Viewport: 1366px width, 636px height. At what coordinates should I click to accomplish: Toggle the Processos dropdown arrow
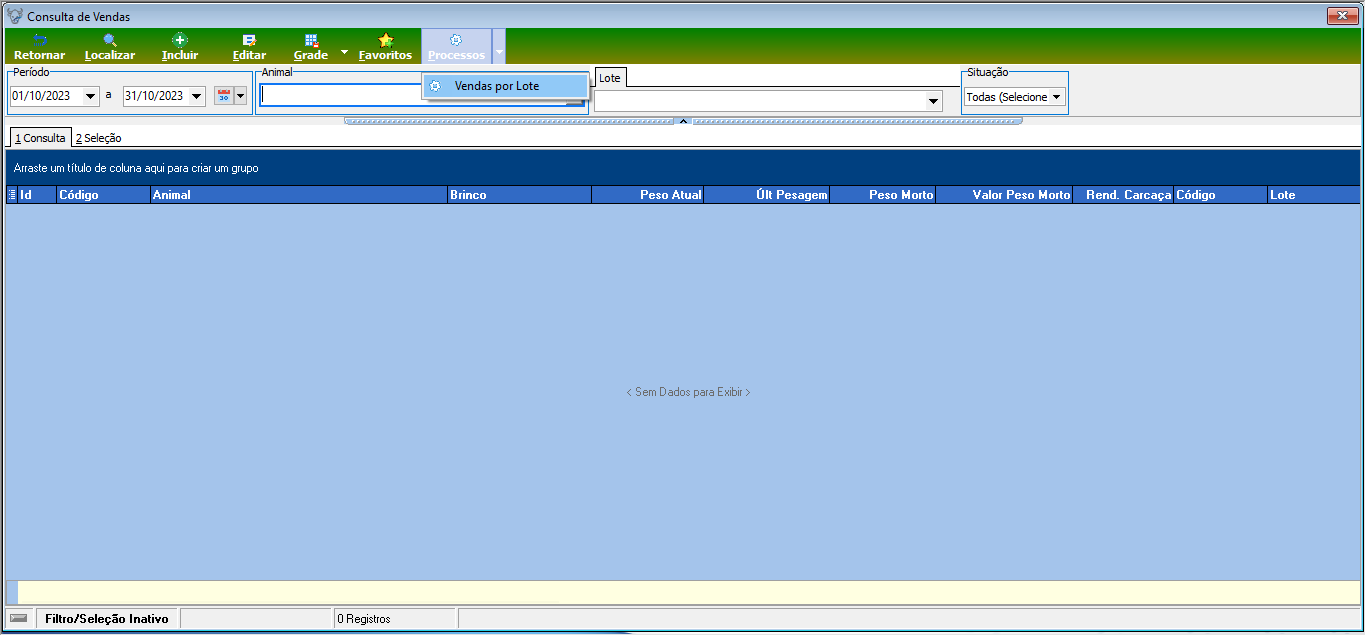click(499, 47)
